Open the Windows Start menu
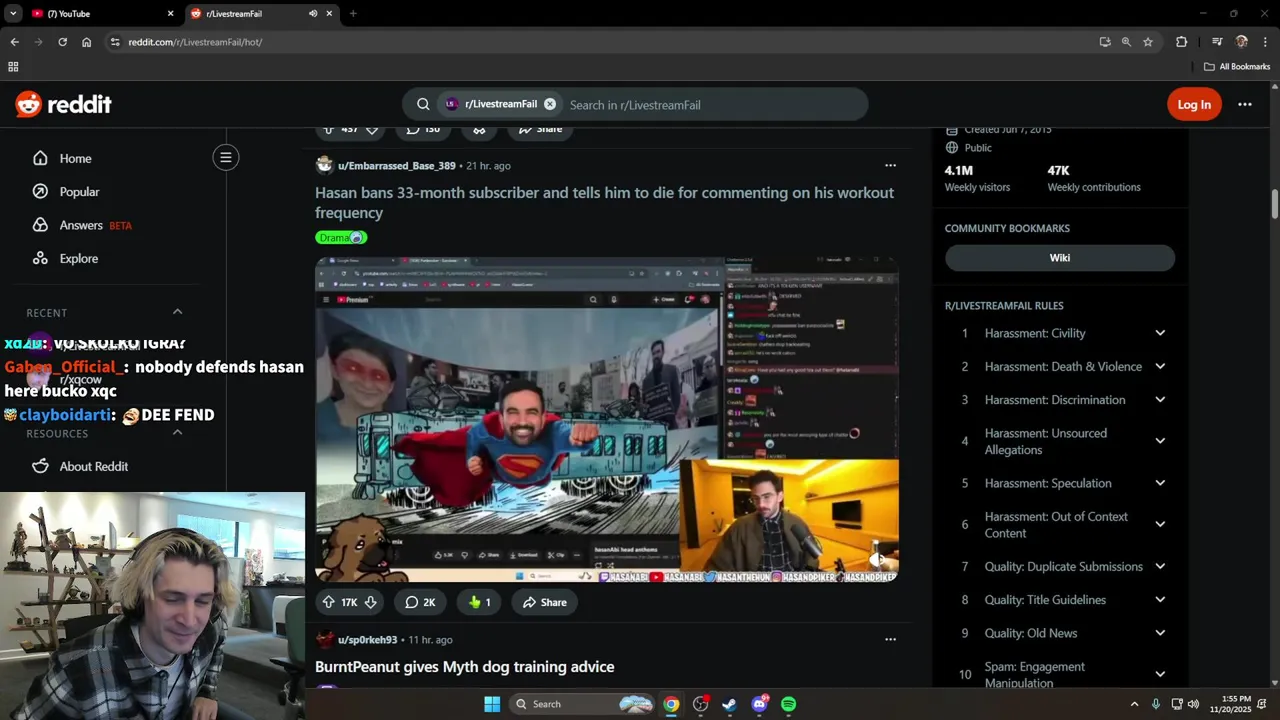Screen dimensions: 1280x720 coord(492,704)
